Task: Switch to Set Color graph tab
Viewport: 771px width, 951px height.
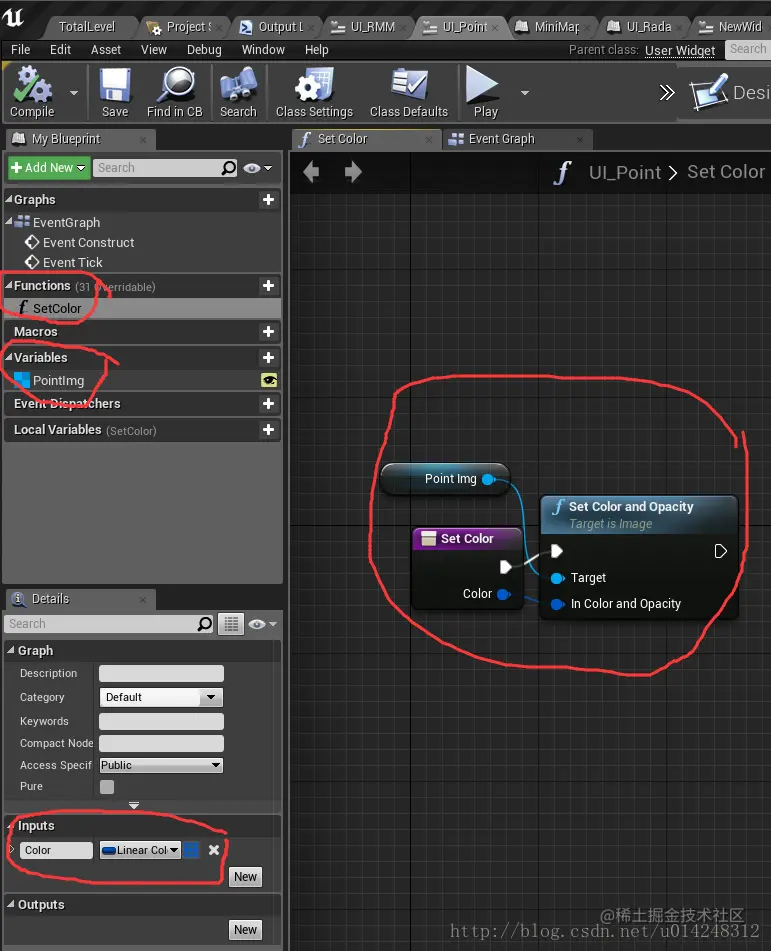Action: (366, 139)
